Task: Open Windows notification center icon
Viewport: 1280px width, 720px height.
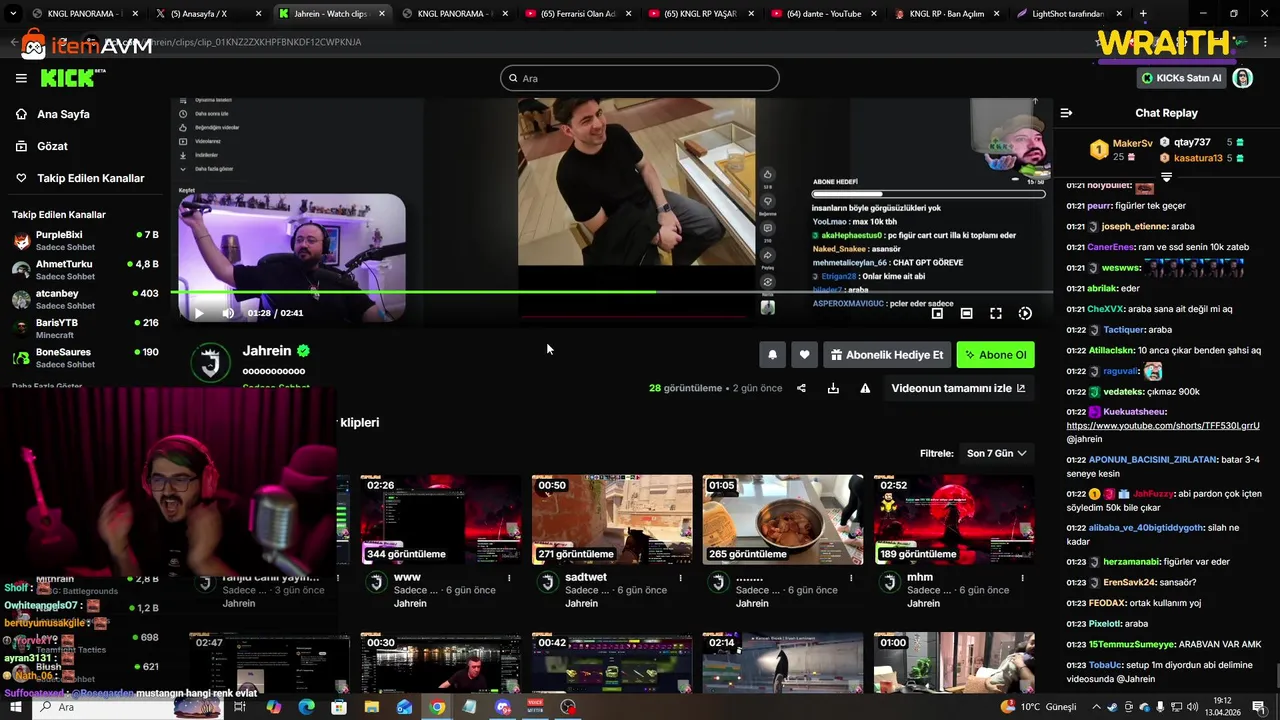Action: pyautogui.click(x=1258, y=707)
